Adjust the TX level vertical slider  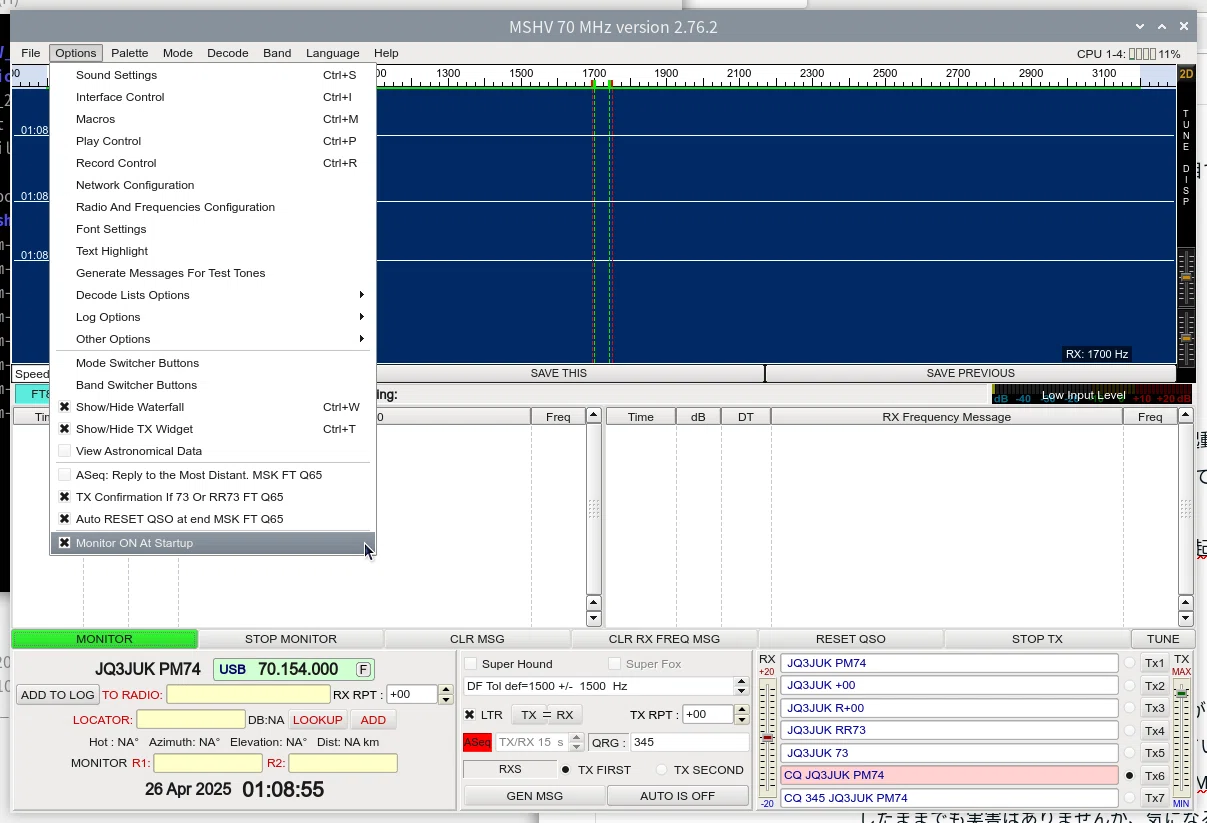point(1181,738)
